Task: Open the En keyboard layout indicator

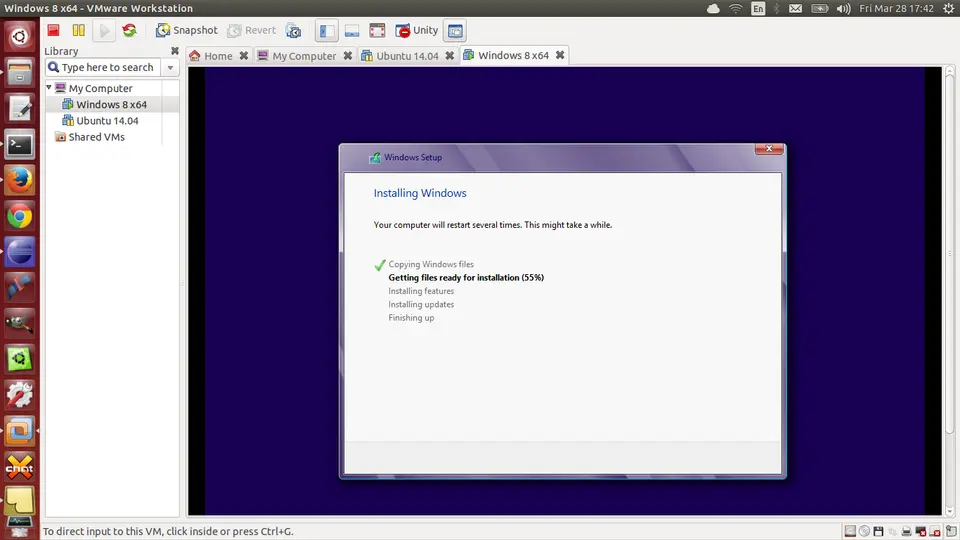Action: (x=758, y=9)
